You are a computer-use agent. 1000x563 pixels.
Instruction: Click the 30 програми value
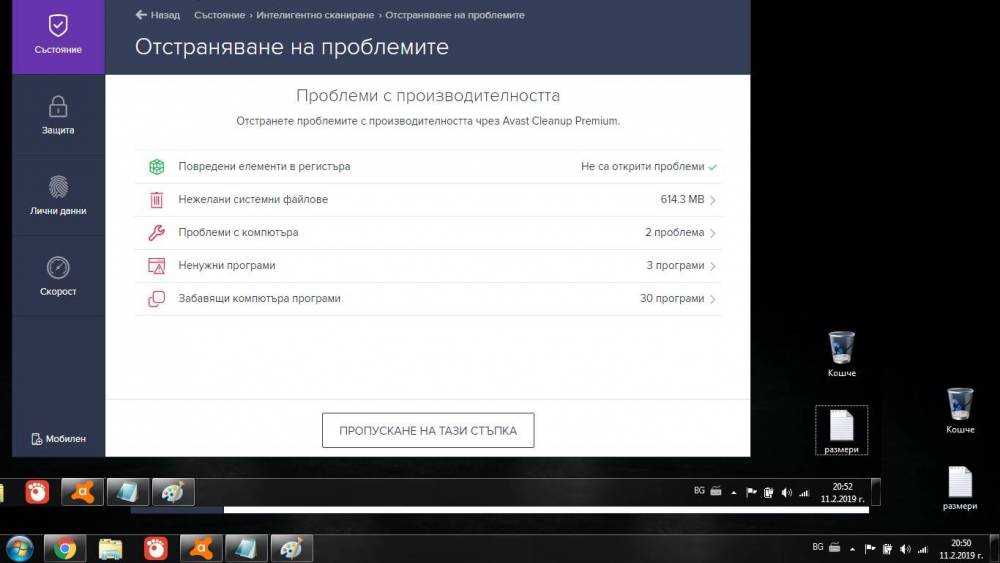[672, 298]
